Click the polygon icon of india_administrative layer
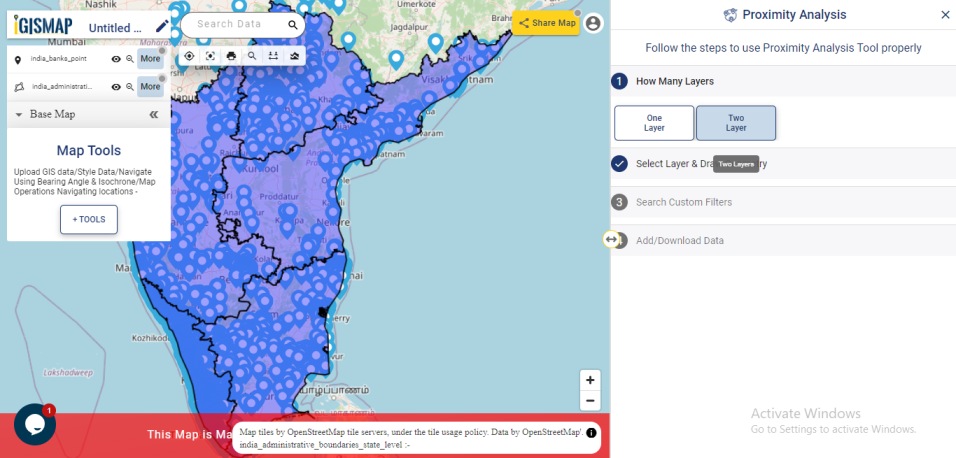Screen dimensions: 956x458 pyautogui.click(x=19, y=87)
